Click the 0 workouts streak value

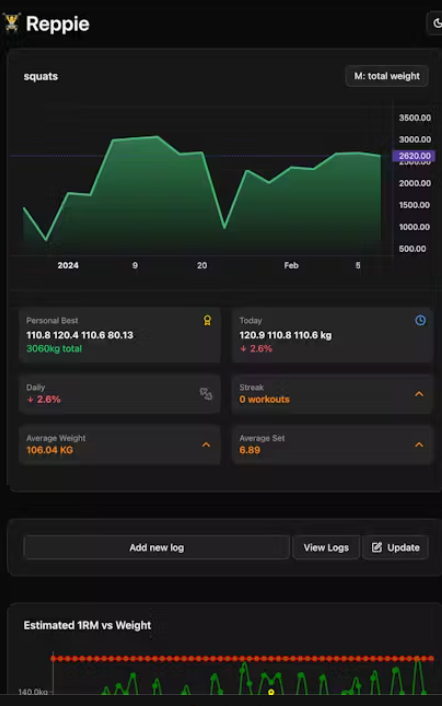(265, 399)
